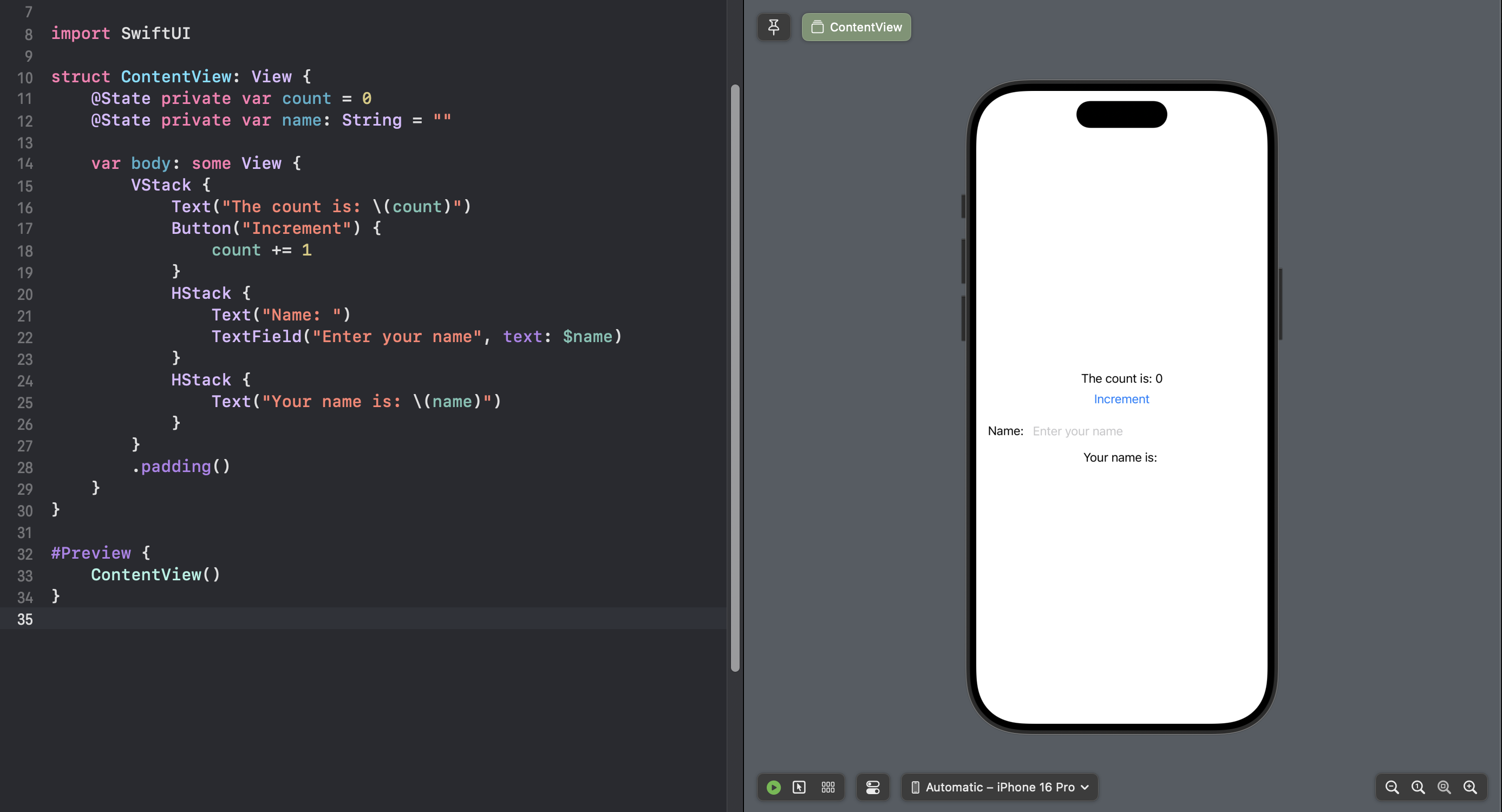The width and height of the screenshot is (1502, 812).
Task: Click the editor vertical scrollbar
Action: (x=735, y=378)
